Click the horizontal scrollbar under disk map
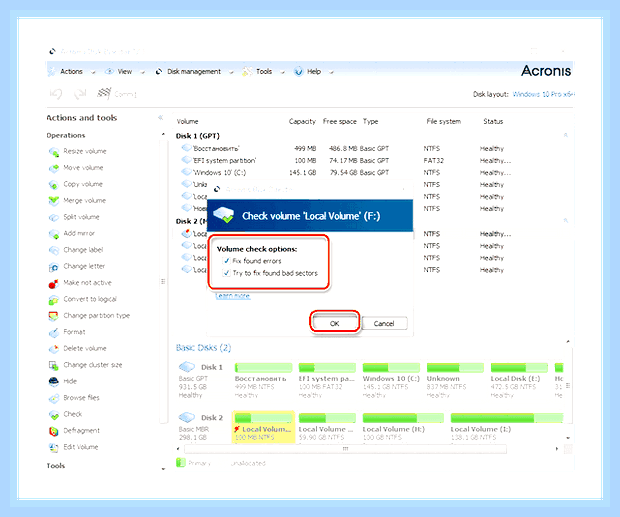 click(x=345, y=449)
